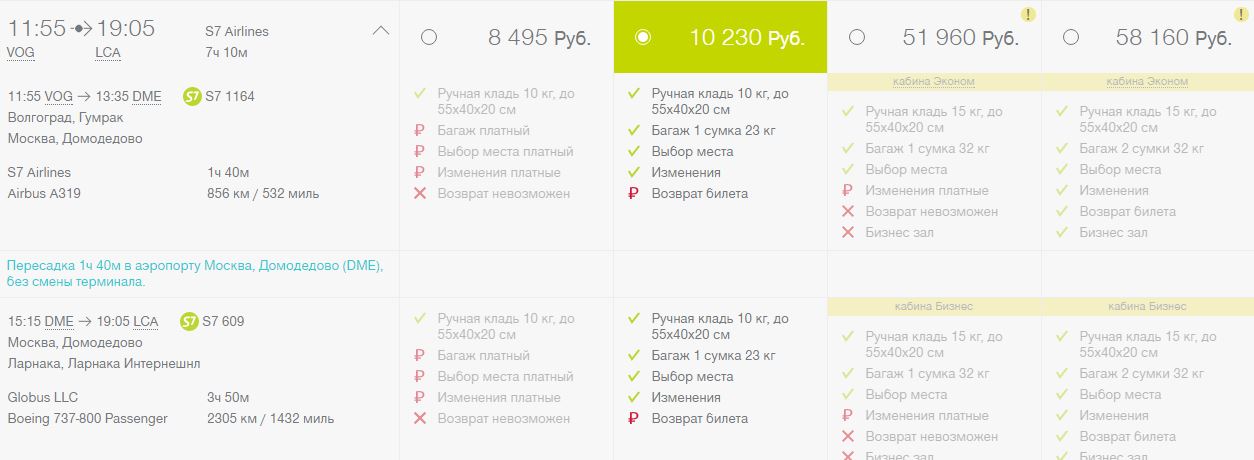Click the S7 logo beside flight S7 1164
Image resolution: width=1254 pixels, height=460 pixels.
point(193,97)
